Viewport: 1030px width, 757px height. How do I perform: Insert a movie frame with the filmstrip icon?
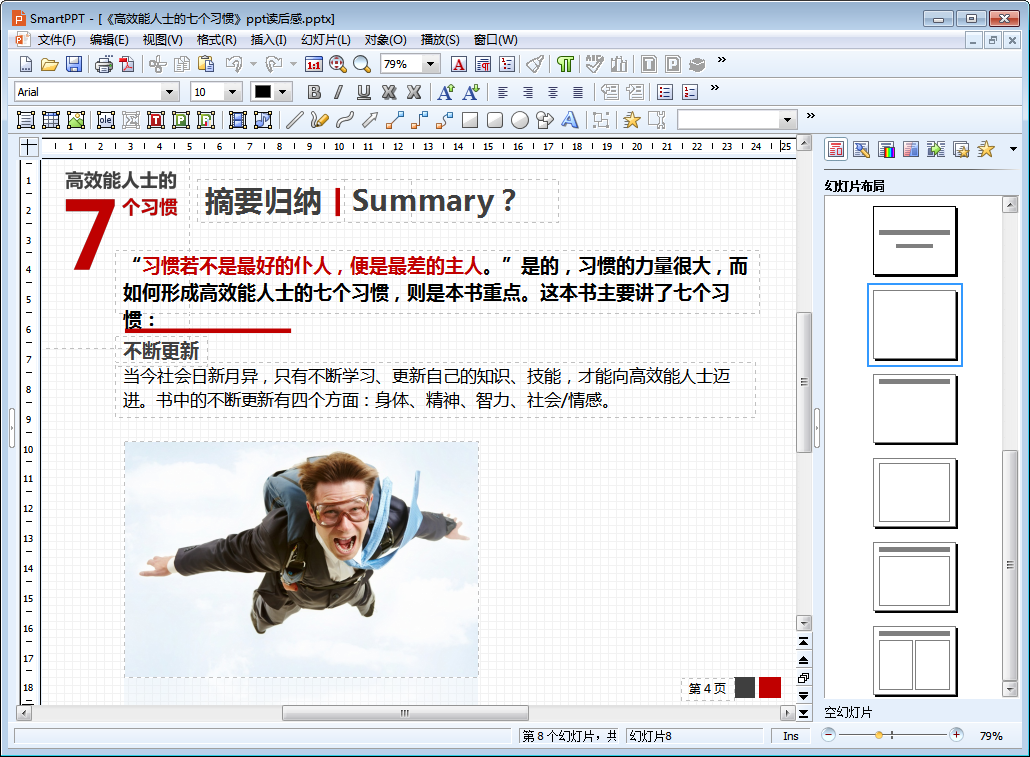click(x=237, y=120)
